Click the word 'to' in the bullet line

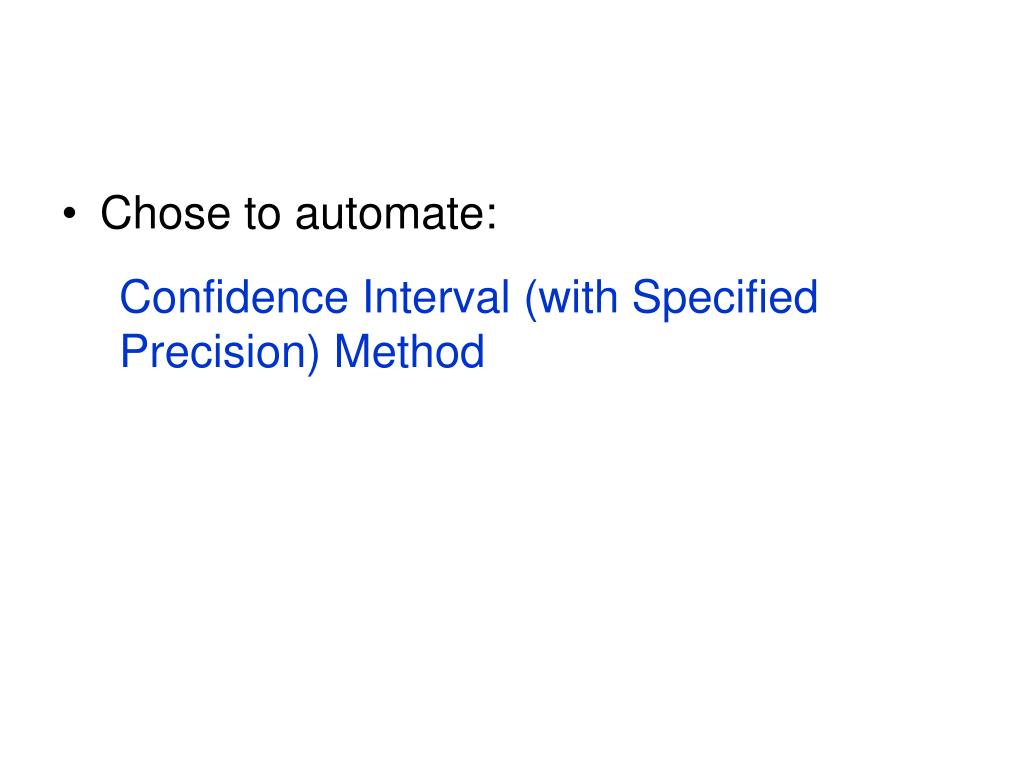click(x=263, y=214)
